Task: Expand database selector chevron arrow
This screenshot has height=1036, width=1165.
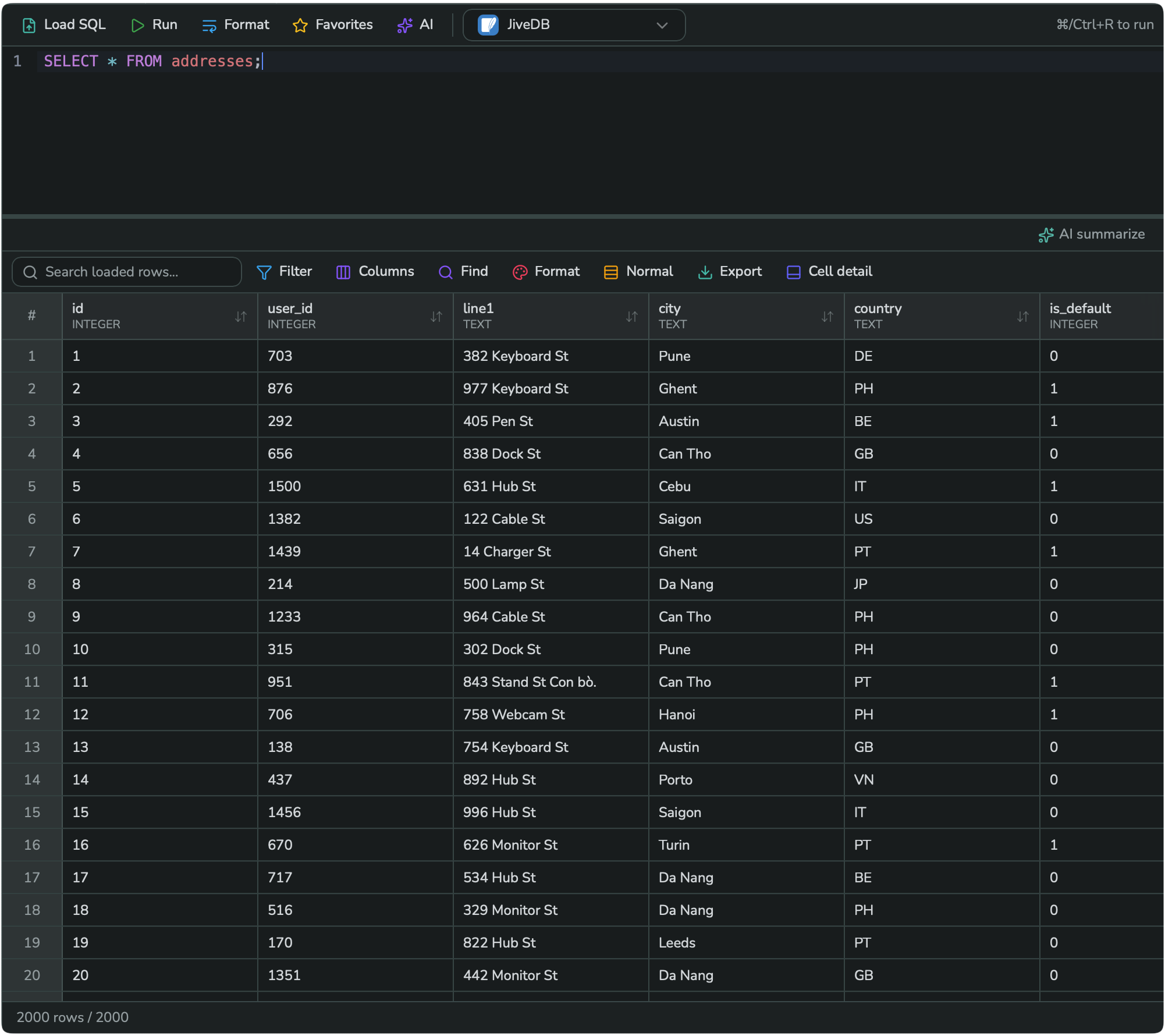Action: pyautogui.click(x=662, y=25)
